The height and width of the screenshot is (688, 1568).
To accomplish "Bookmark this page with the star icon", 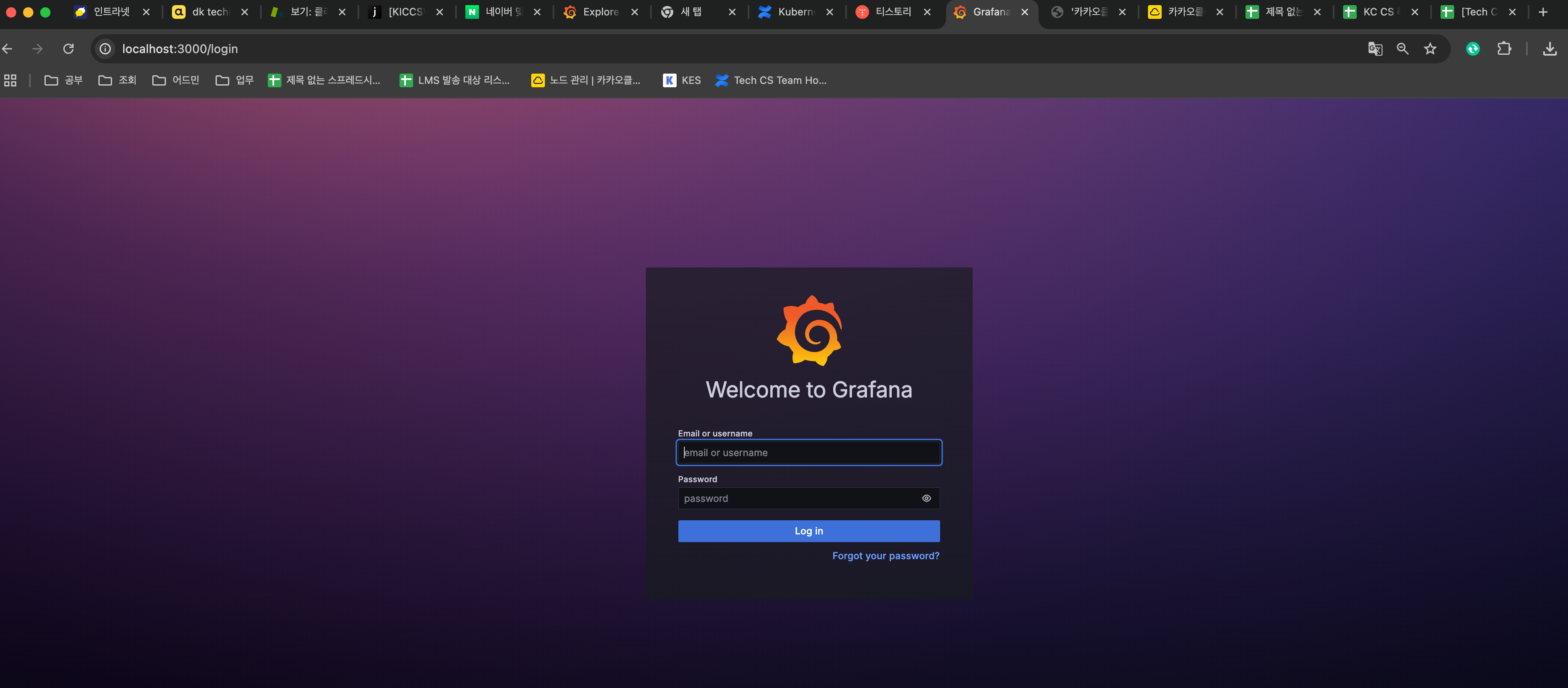I will point(1430,49).
